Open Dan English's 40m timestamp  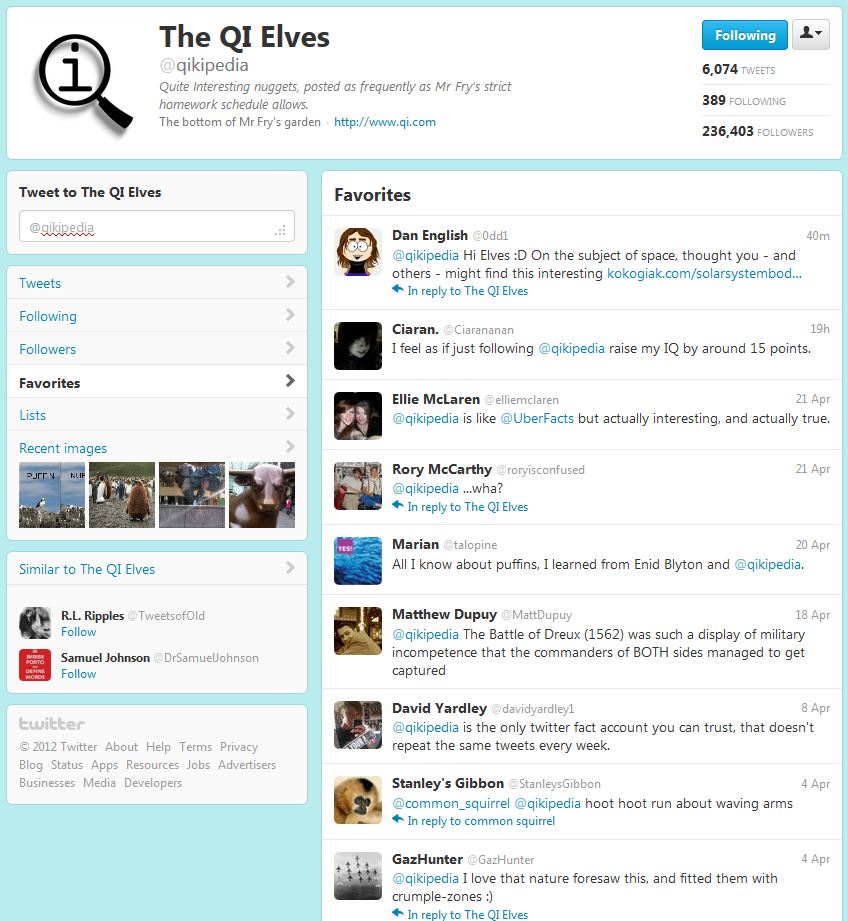point(817,236)
